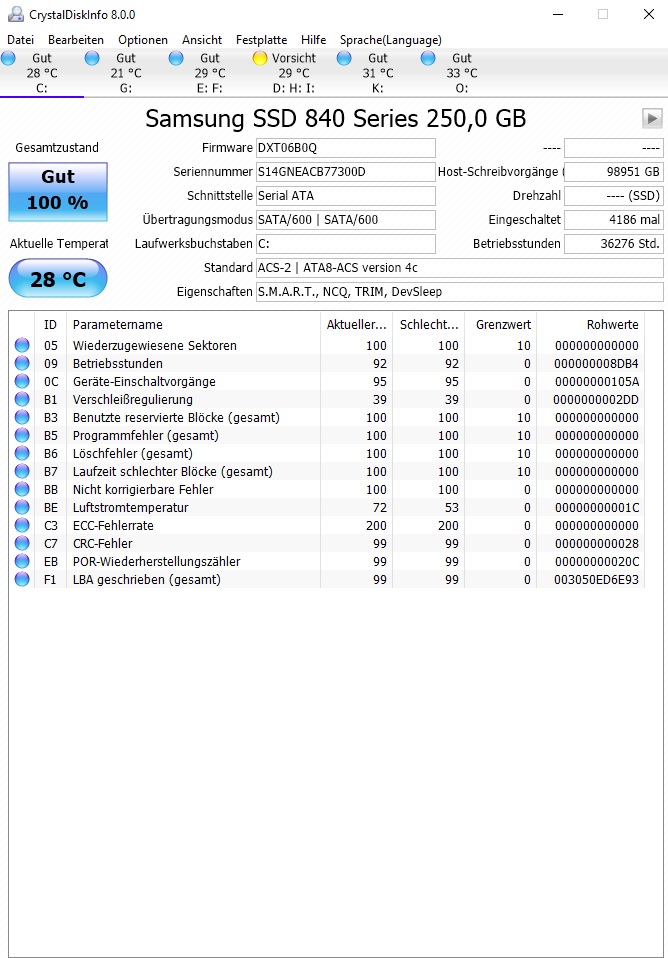Select the ECC-Fehlerrate parameter name
Image resolution: width=668 pixels, height=958 pixels.
pyautogui.click(x=113, y=525)
